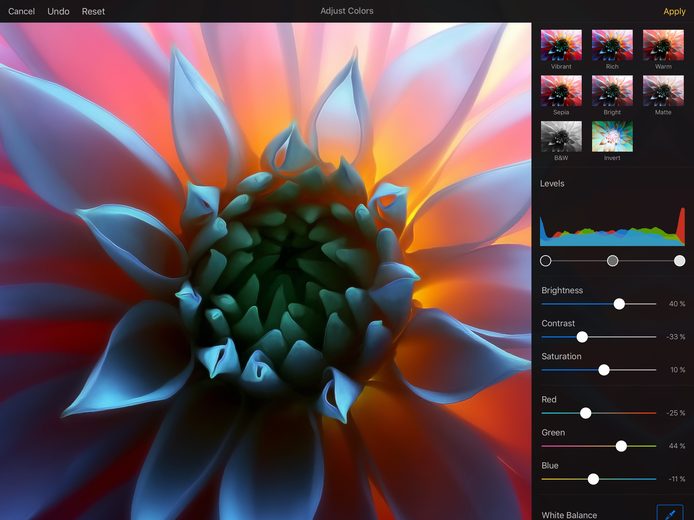Click the Blue -11 % value
694x520 pixels.
tap(676, 479)
